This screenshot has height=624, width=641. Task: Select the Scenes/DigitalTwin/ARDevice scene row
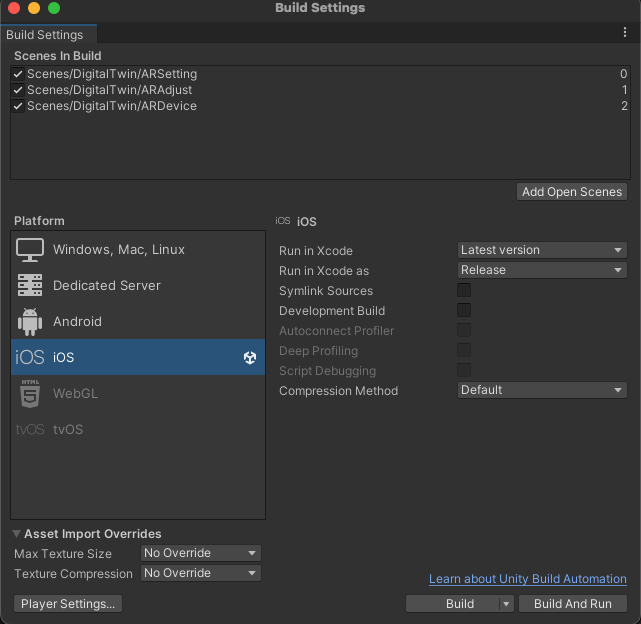click(x=320, y=106)
